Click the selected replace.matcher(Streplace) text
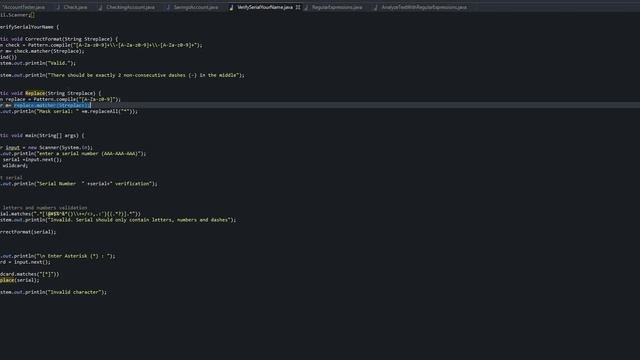640x360 pixels. [x=52, y=105]
